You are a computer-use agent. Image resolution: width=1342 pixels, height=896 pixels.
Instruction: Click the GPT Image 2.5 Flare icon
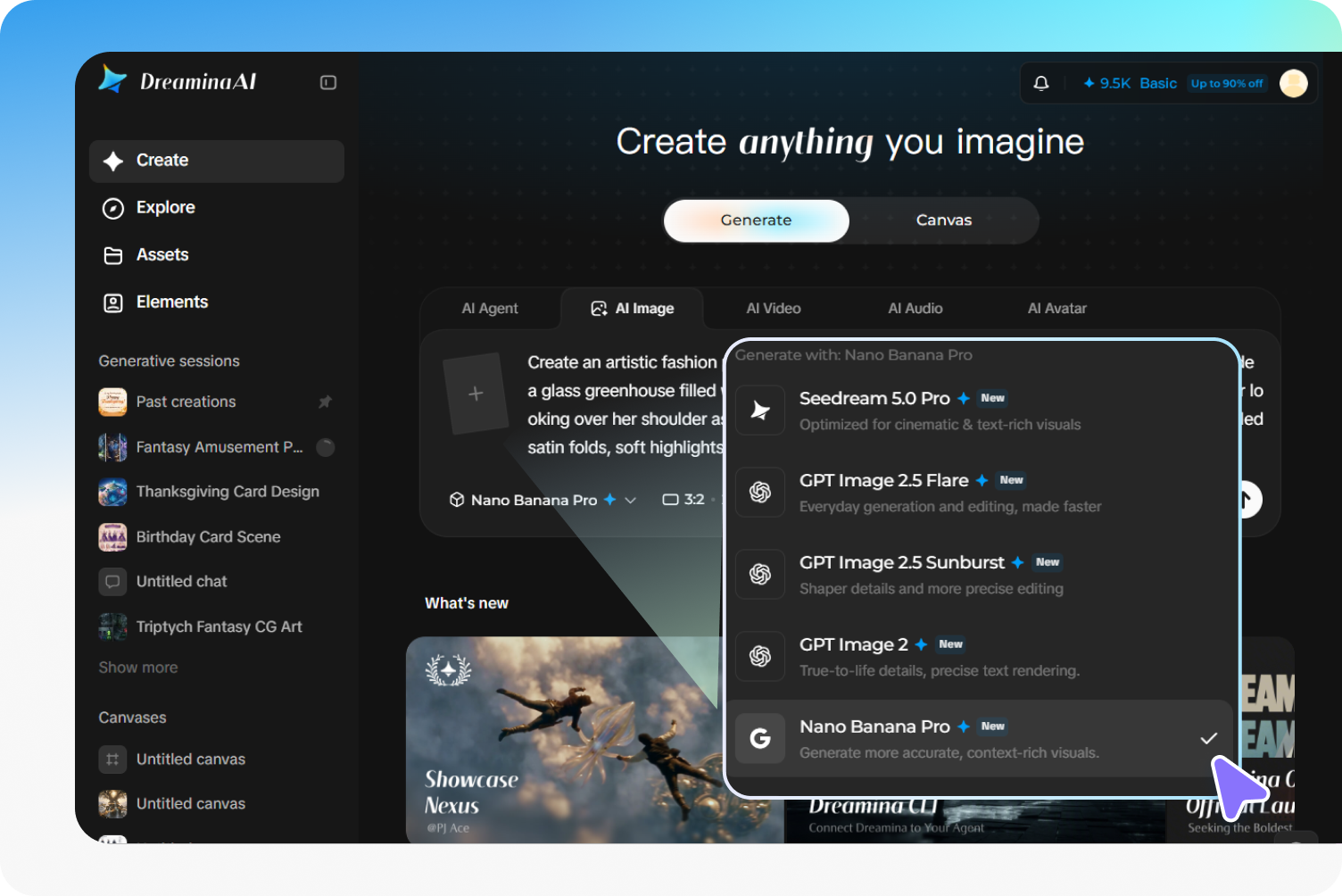click(x=760, y=493)
